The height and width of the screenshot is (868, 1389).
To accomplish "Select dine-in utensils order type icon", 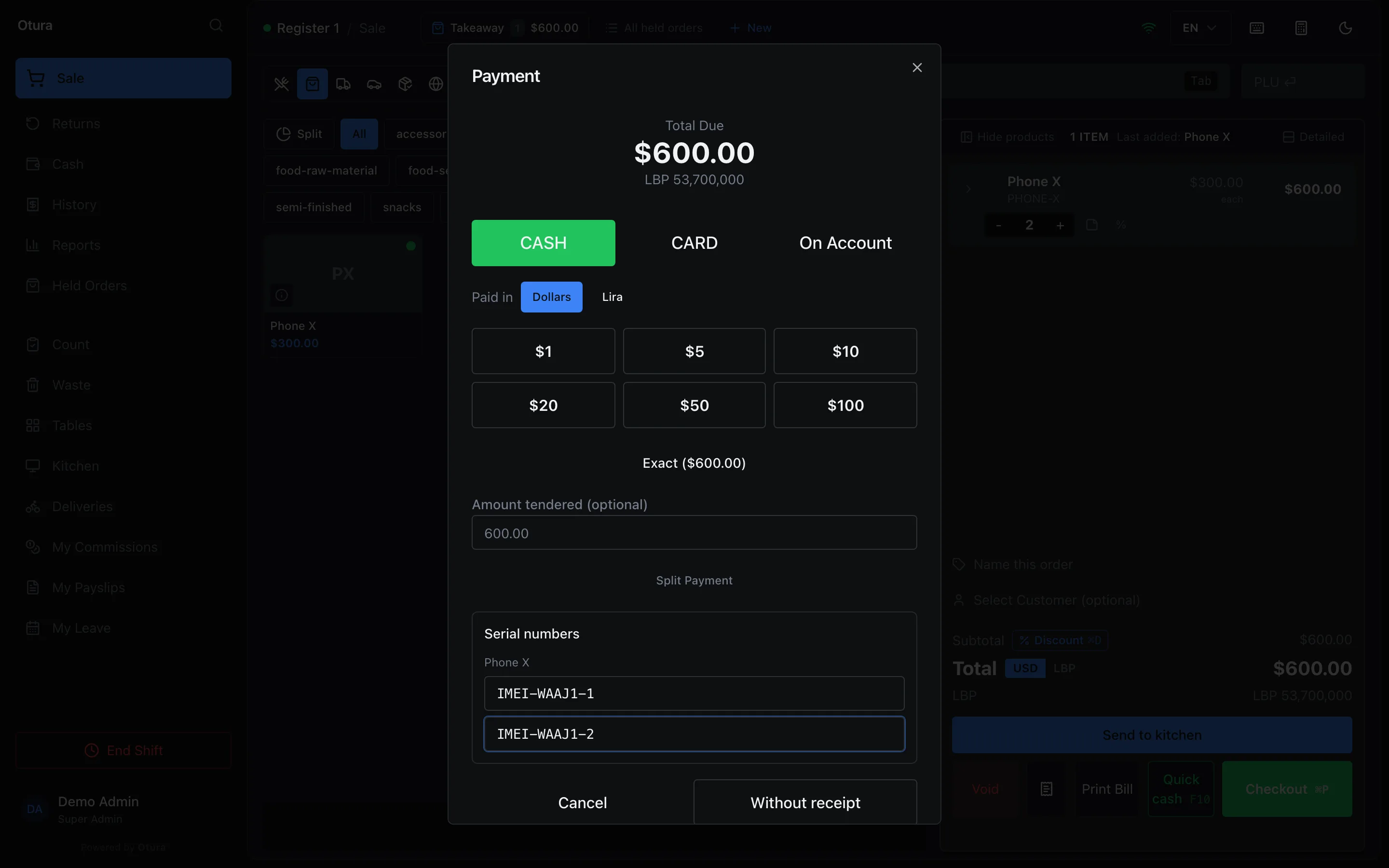I will (x=281, y=84).
